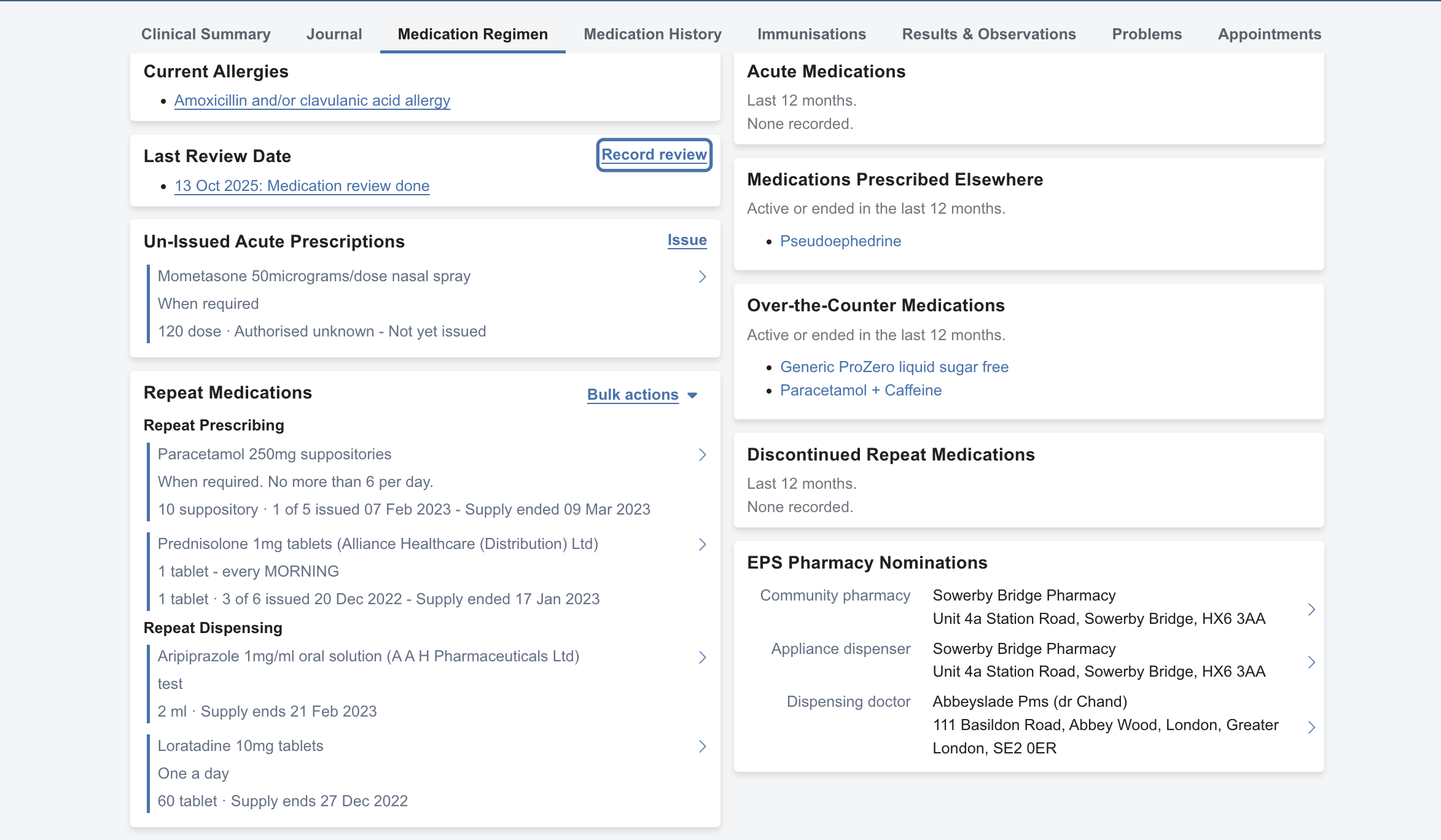
Task: Open Community pharmacy nomination chevron
Action: [1311, 609]
